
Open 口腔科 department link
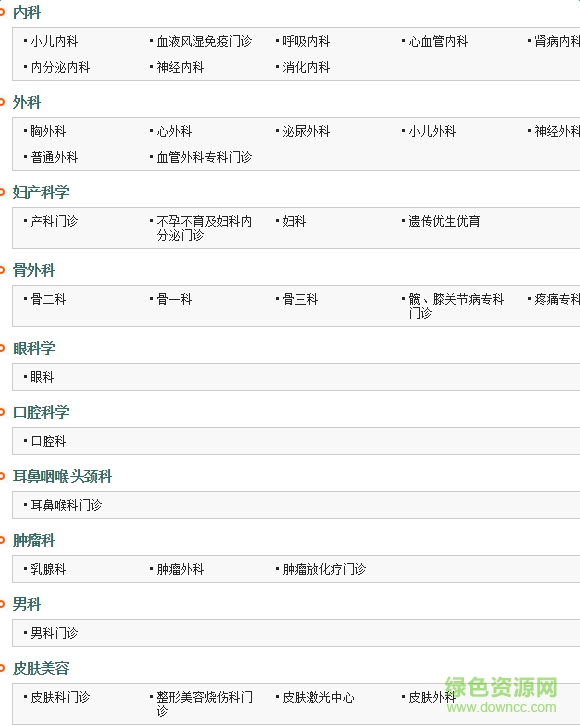[x=48, y=441]
